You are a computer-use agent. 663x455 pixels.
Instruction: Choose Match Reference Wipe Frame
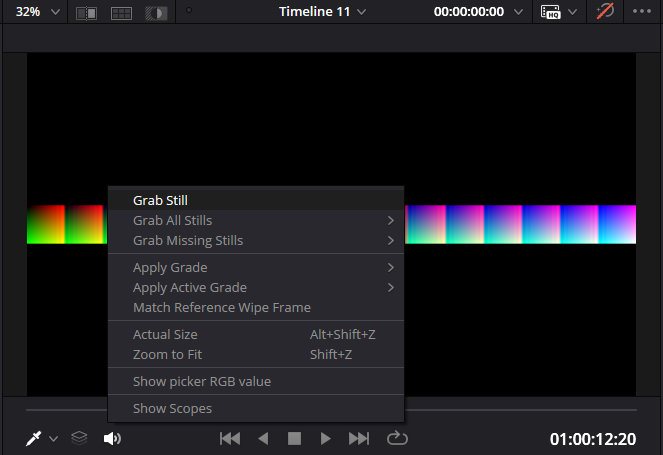click(x=256, y=307)
